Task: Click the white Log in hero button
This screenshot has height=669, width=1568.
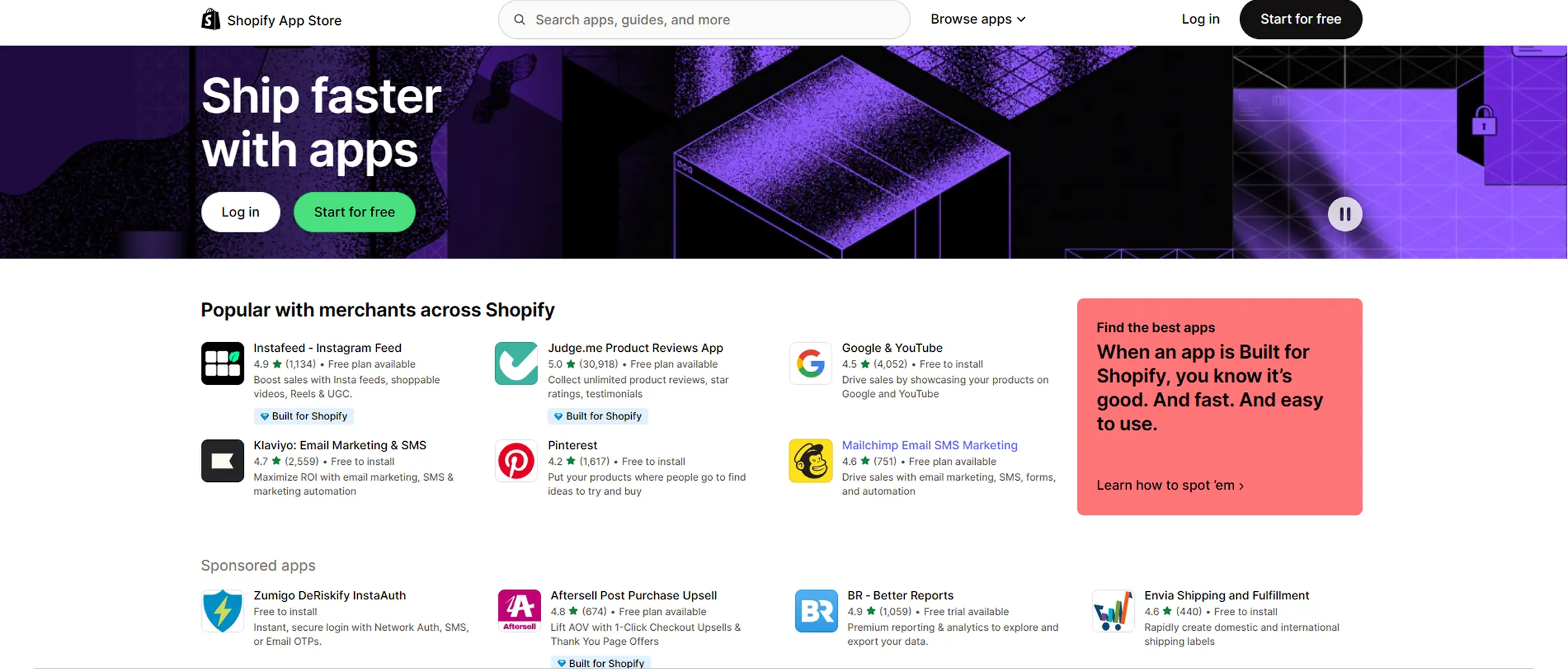Action: point(240,212)
